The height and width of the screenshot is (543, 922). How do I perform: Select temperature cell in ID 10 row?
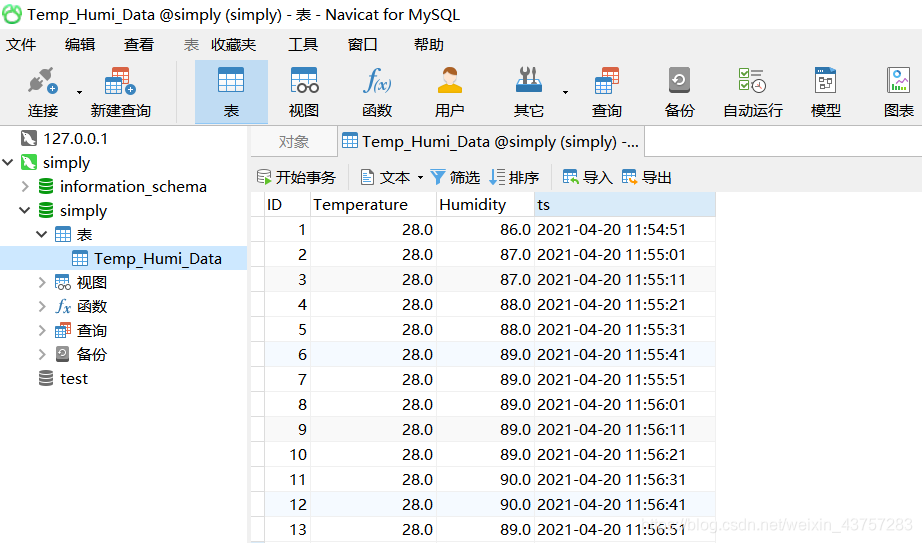373,455
